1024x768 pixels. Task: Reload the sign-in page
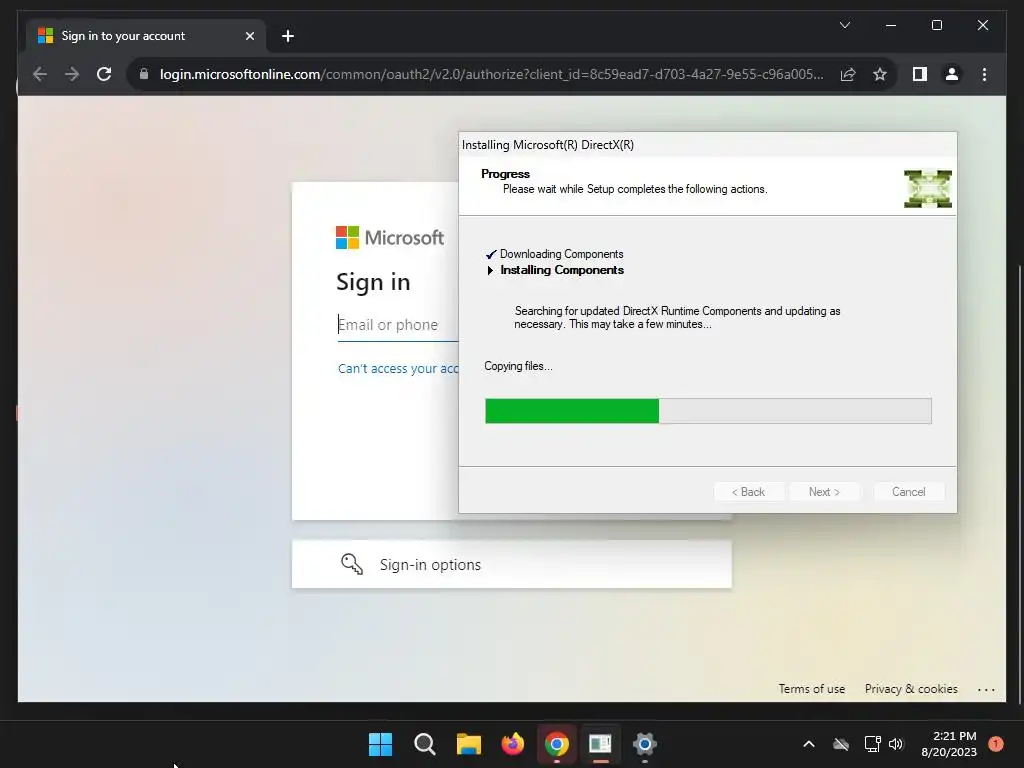[x=104, y=74]
